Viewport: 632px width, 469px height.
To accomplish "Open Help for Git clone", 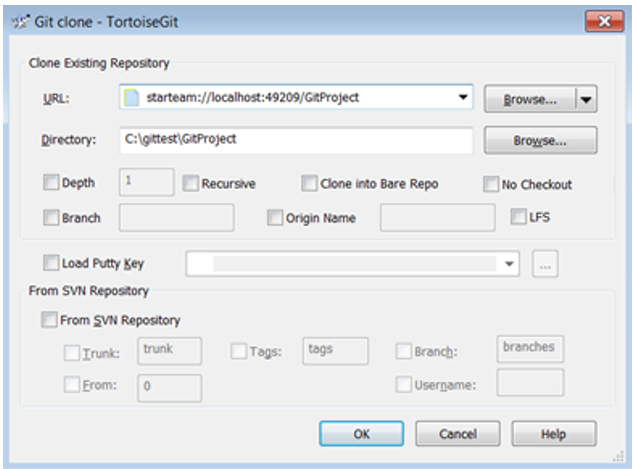I will (554, 434).
